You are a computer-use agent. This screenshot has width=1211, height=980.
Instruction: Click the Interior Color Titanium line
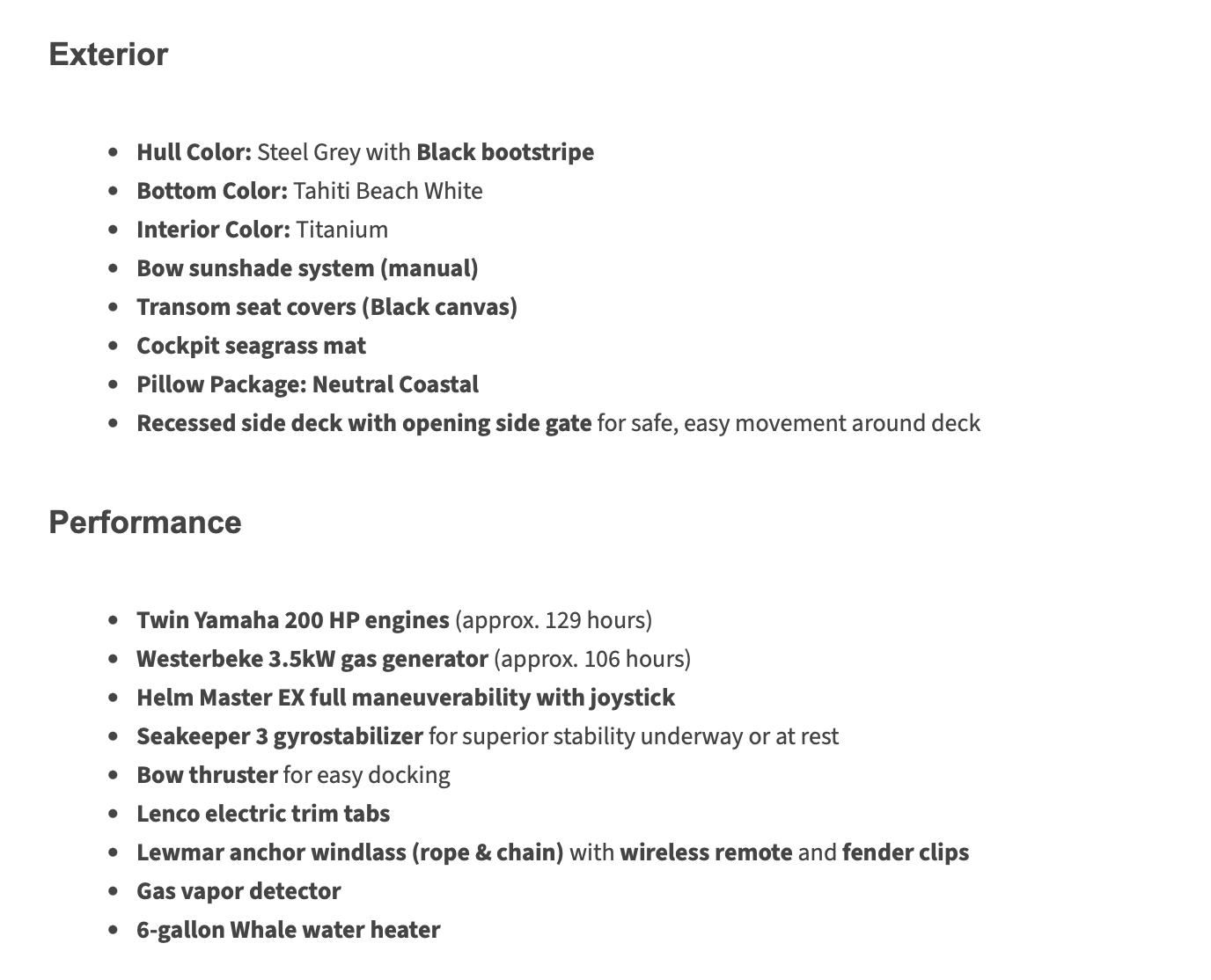click(261, 230)
